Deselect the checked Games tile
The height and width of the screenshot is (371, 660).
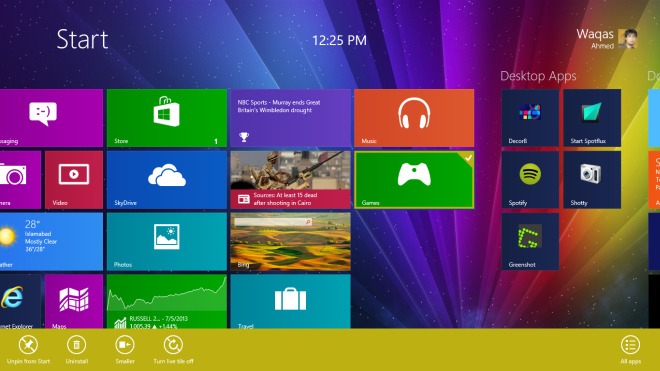pos(414,180)
